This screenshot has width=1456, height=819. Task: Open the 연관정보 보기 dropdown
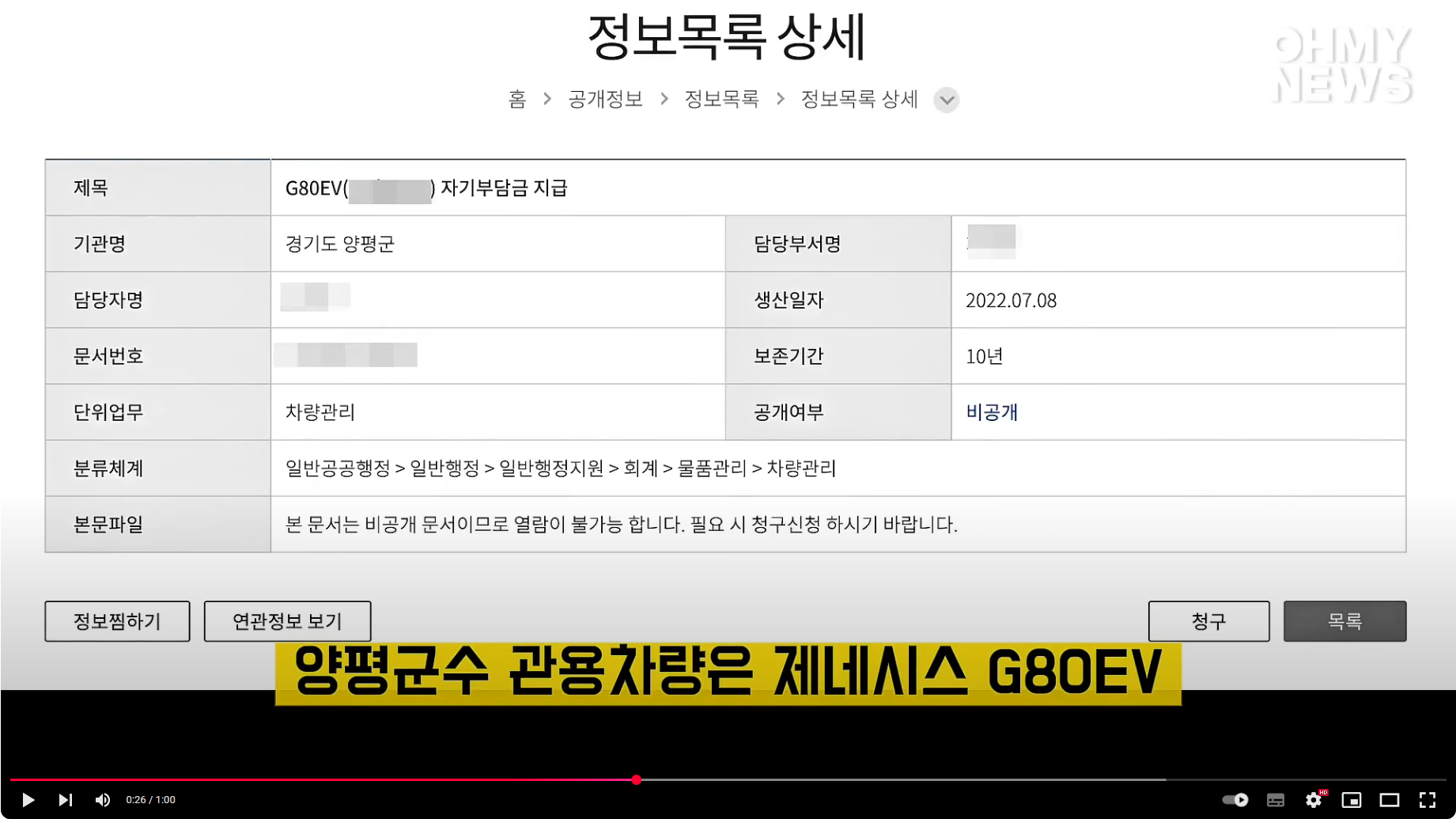[x=287, y=621]
